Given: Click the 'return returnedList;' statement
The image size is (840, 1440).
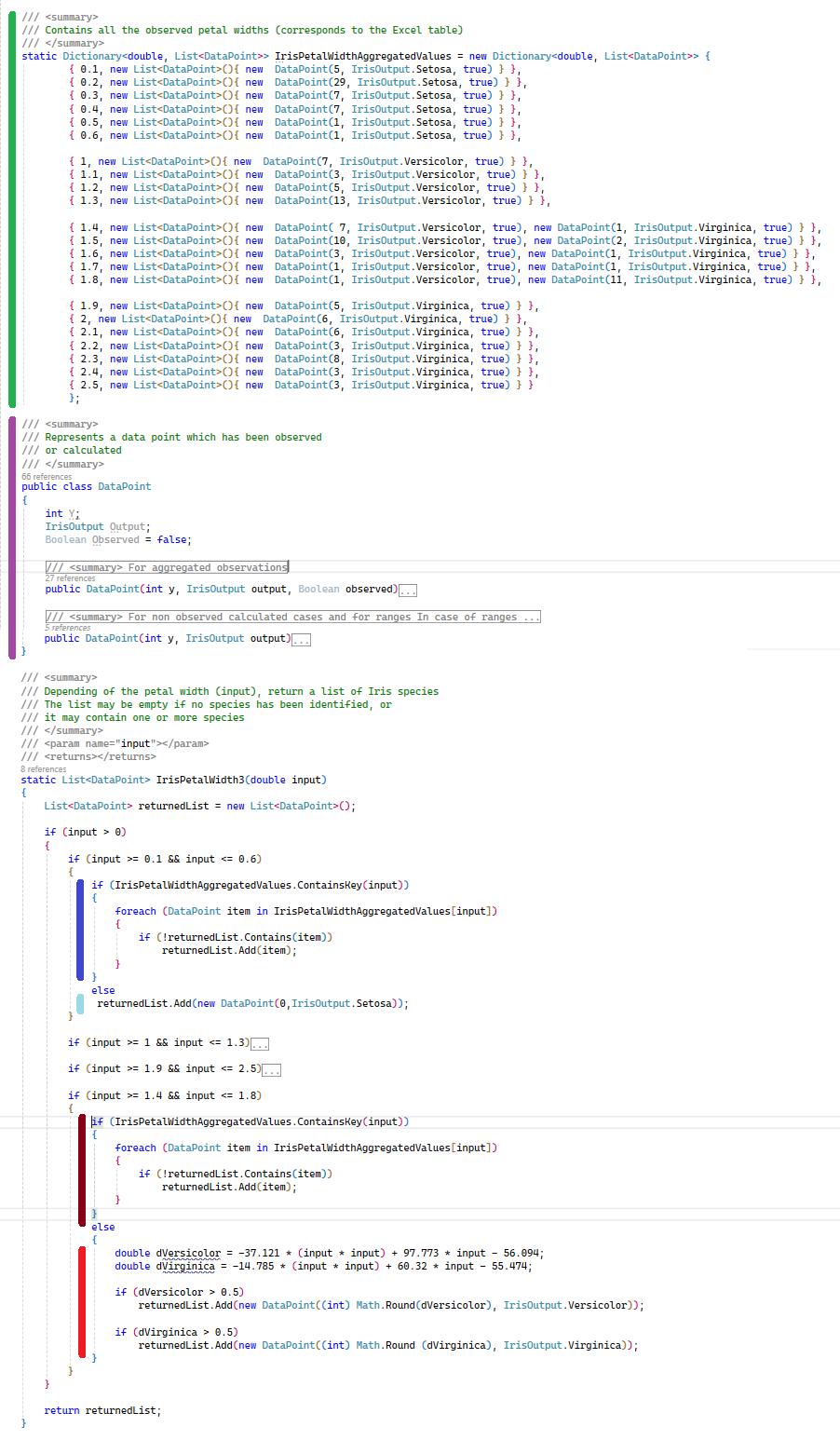Looking at the screenshot, I should point(102,1410).
